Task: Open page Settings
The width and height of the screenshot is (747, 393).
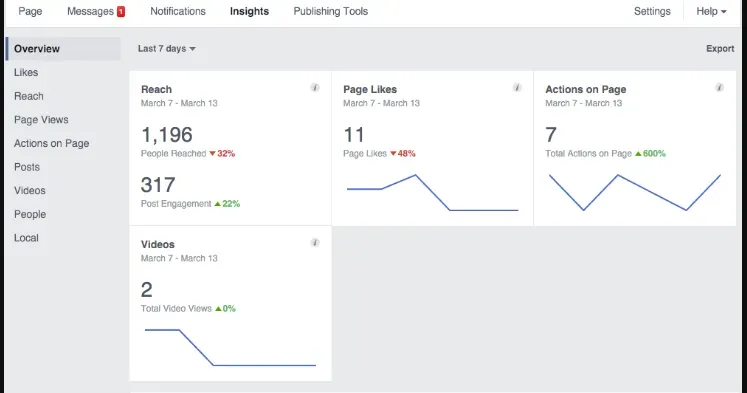Action: (652, 11)
